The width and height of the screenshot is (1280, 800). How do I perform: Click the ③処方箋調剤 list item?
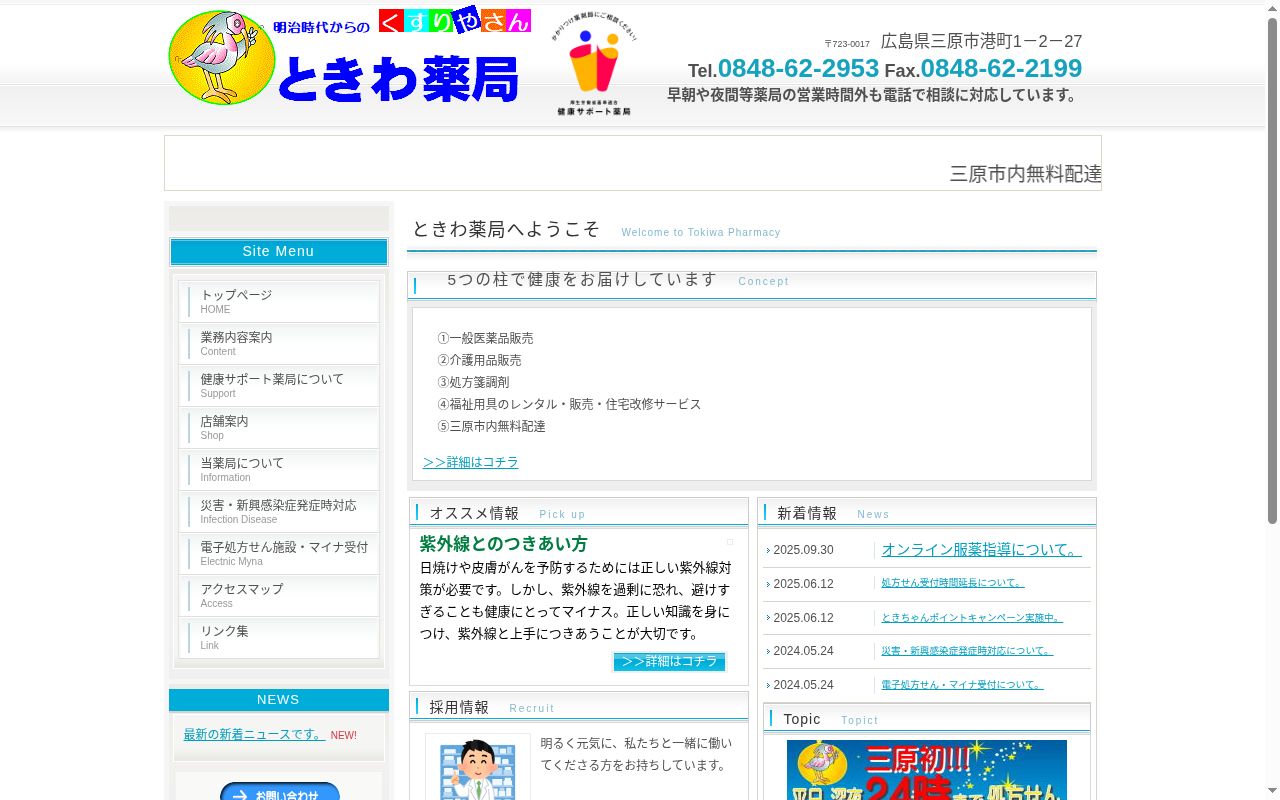473,382
